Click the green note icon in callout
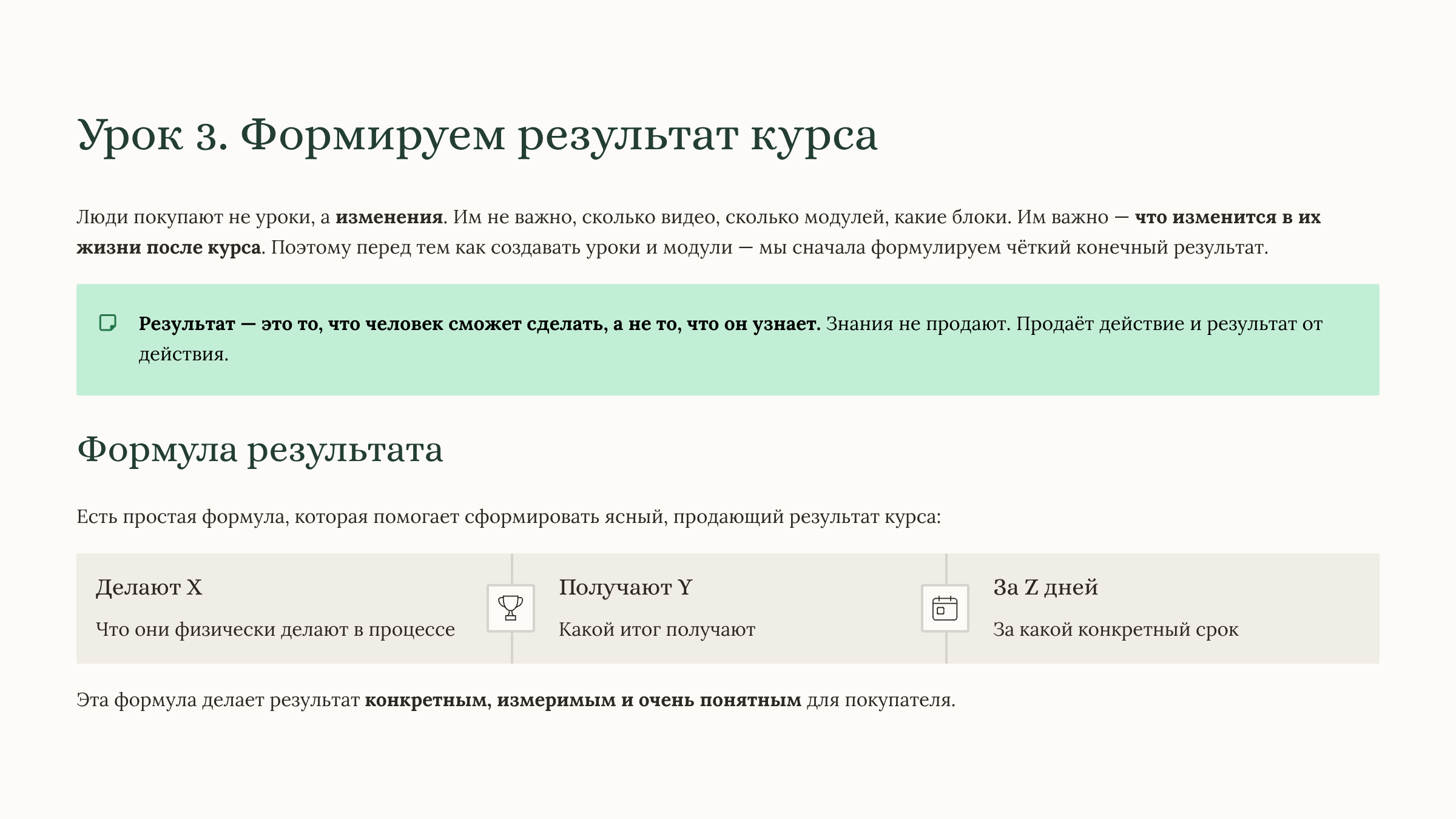This screenshot has height=819, width=1456. (x=108, y=323)
